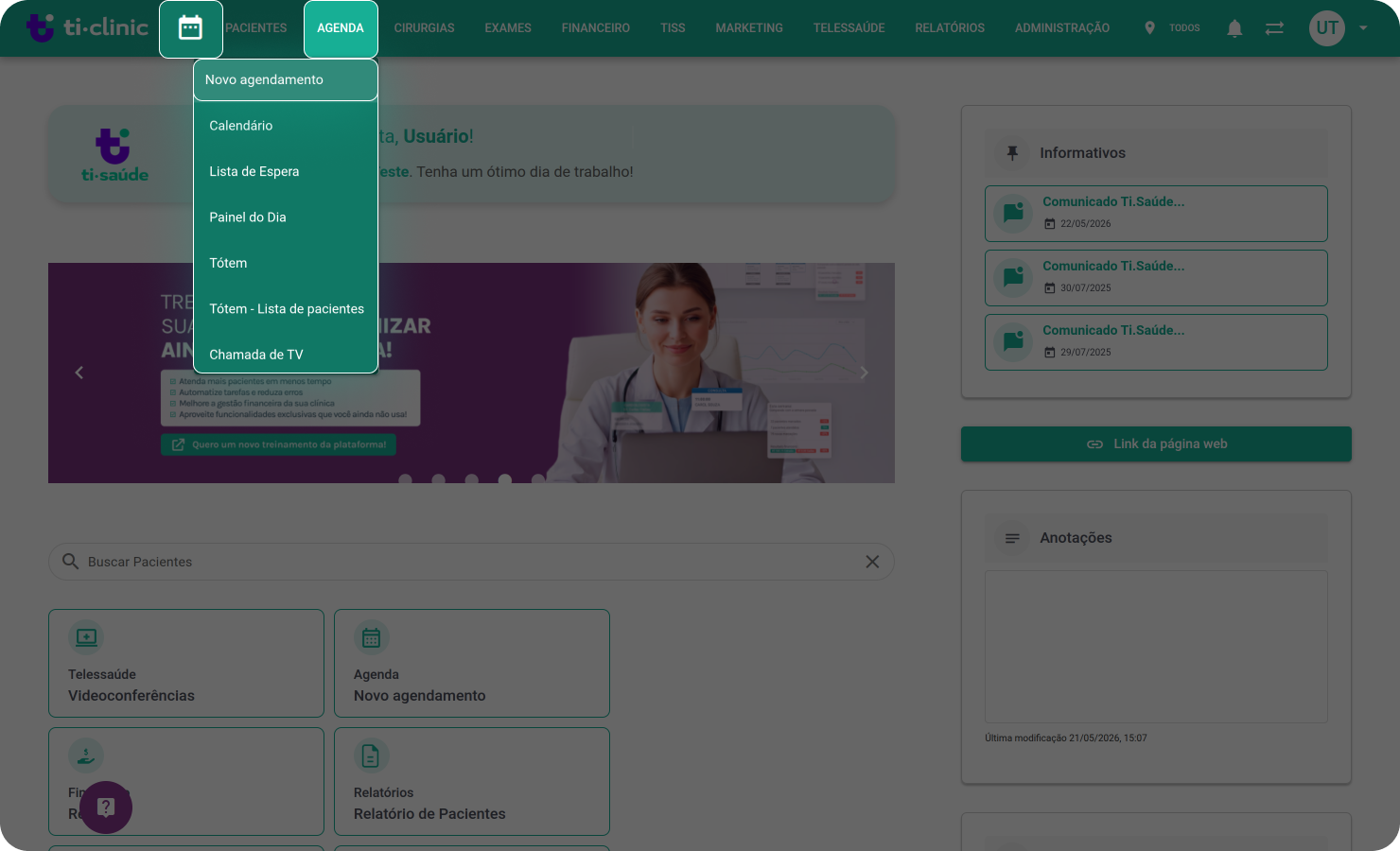This screenshot has width=1400, height=851.
Task: Open the MARKETING menu
Action: tap(749, 28)
